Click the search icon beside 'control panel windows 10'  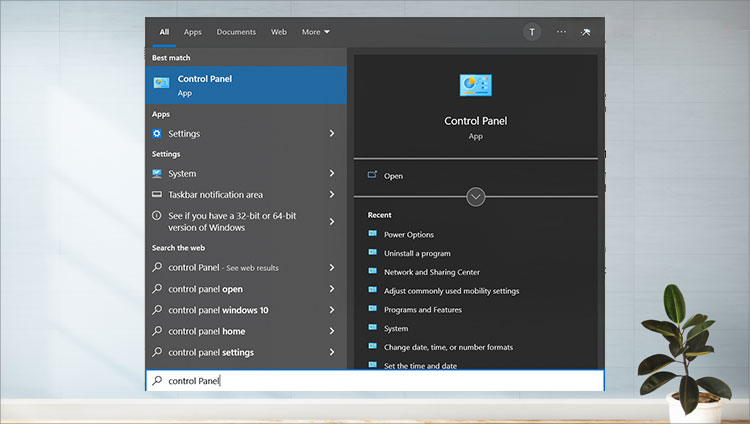[157, 310]
